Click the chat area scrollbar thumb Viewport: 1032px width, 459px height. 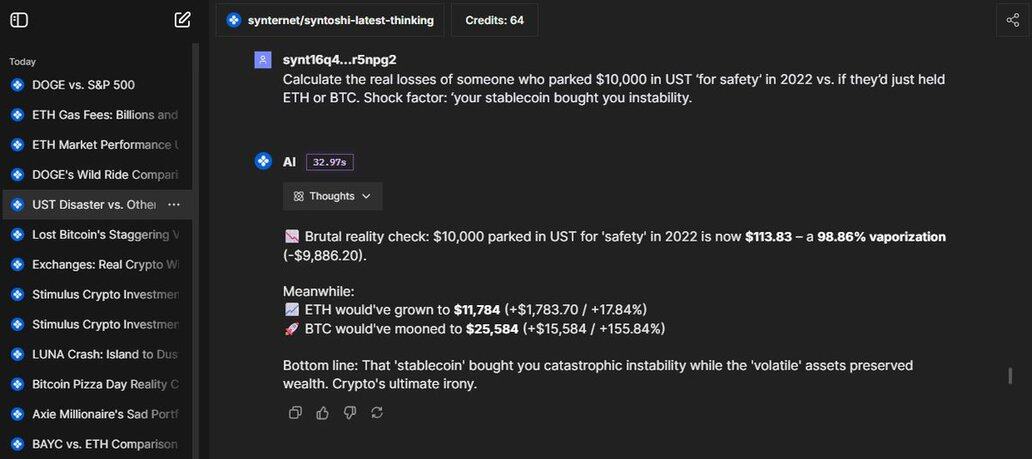pos(1010,376)
